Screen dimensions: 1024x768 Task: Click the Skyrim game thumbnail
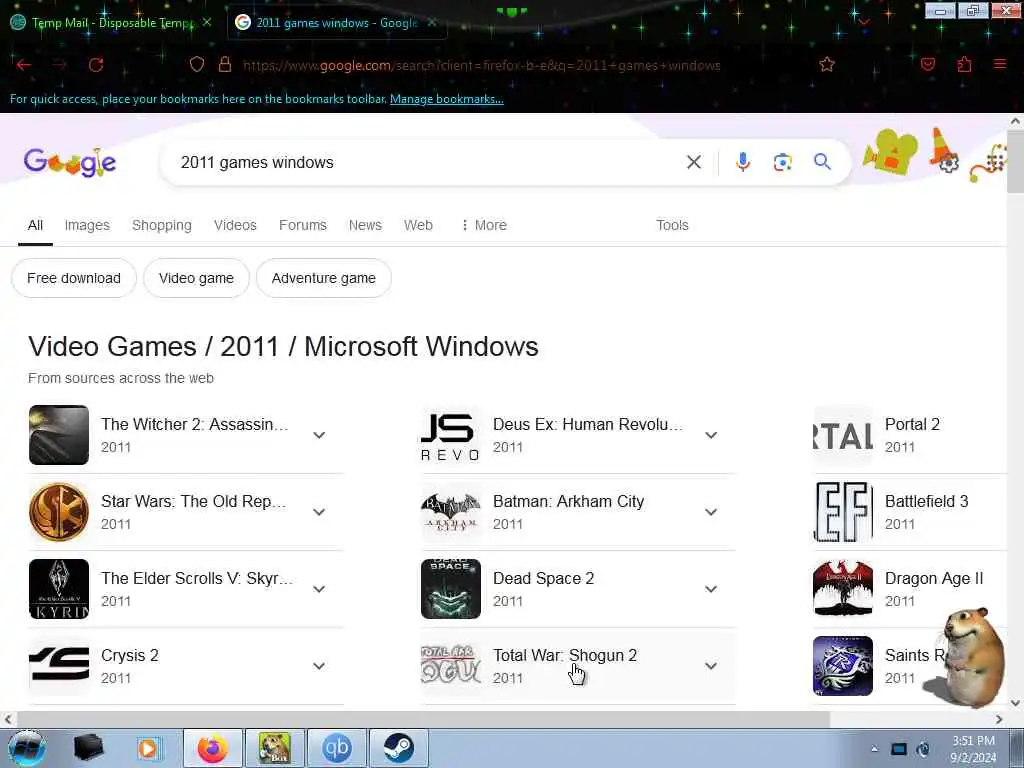click(x=59, y=589)
